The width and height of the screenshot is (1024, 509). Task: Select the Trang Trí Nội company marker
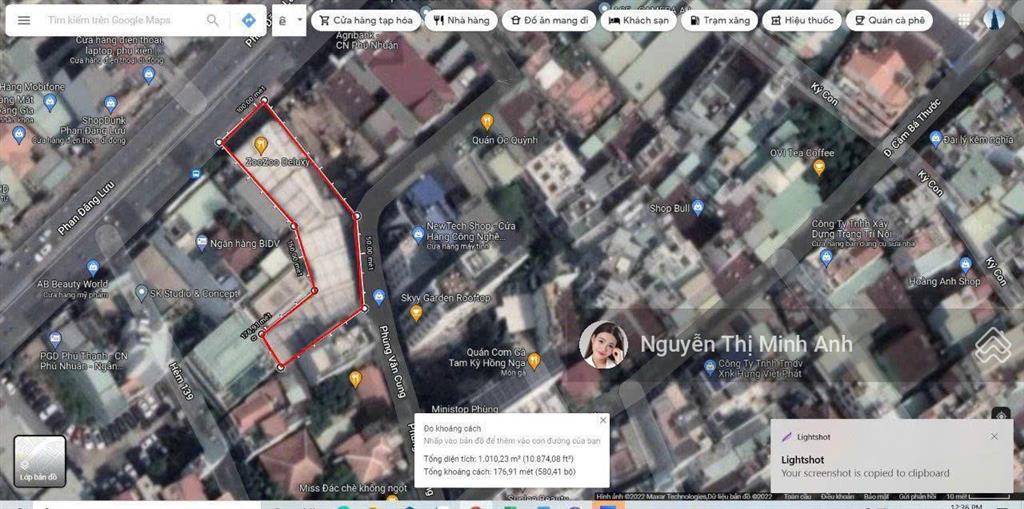click(x=825, y=257)
